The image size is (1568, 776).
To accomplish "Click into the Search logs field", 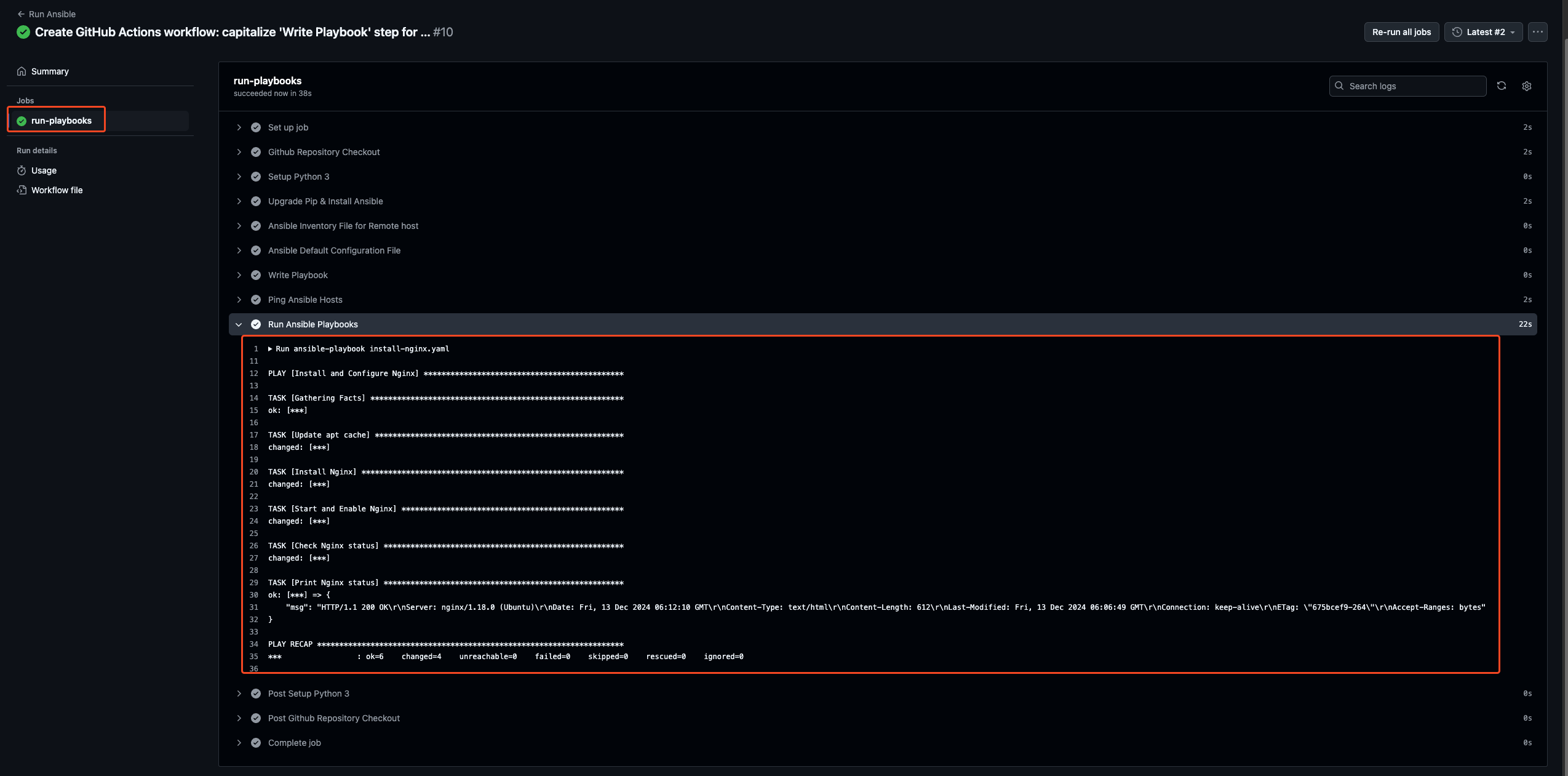I will point(1414,86).
